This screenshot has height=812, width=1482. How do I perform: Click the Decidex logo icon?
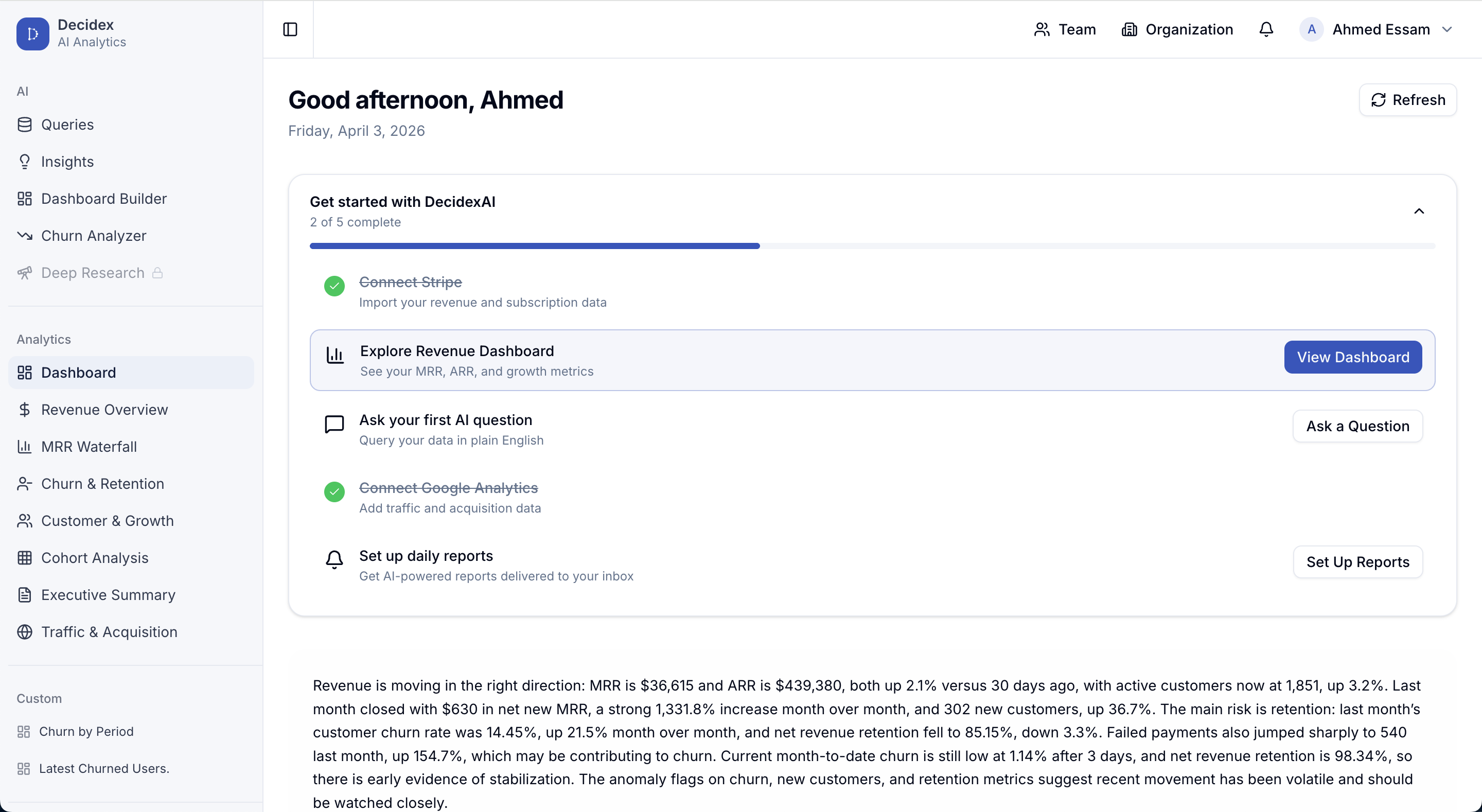(x=33, y=33)
